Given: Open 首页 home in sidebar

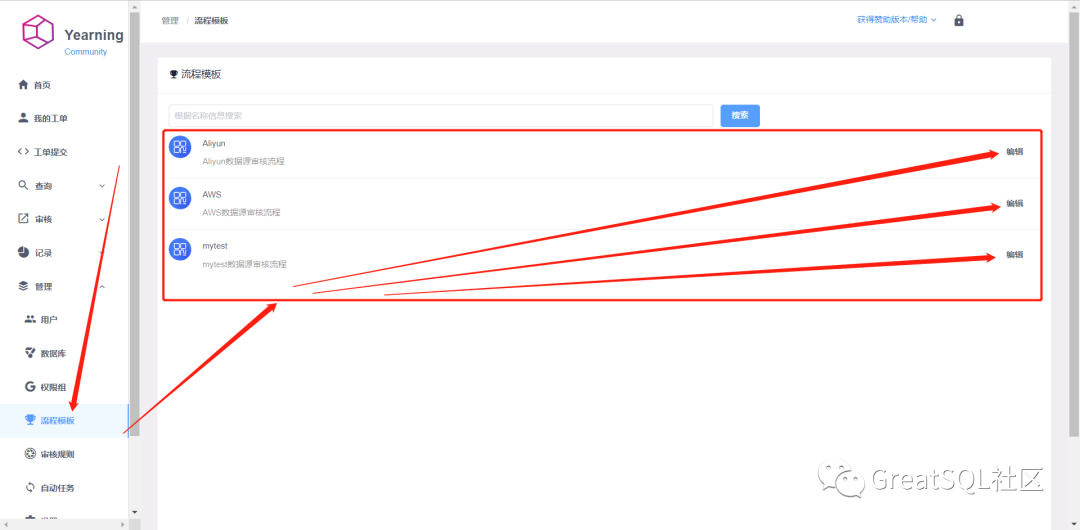Looking at the screenshot, I should pyautogui.click(x=41, y=85).
